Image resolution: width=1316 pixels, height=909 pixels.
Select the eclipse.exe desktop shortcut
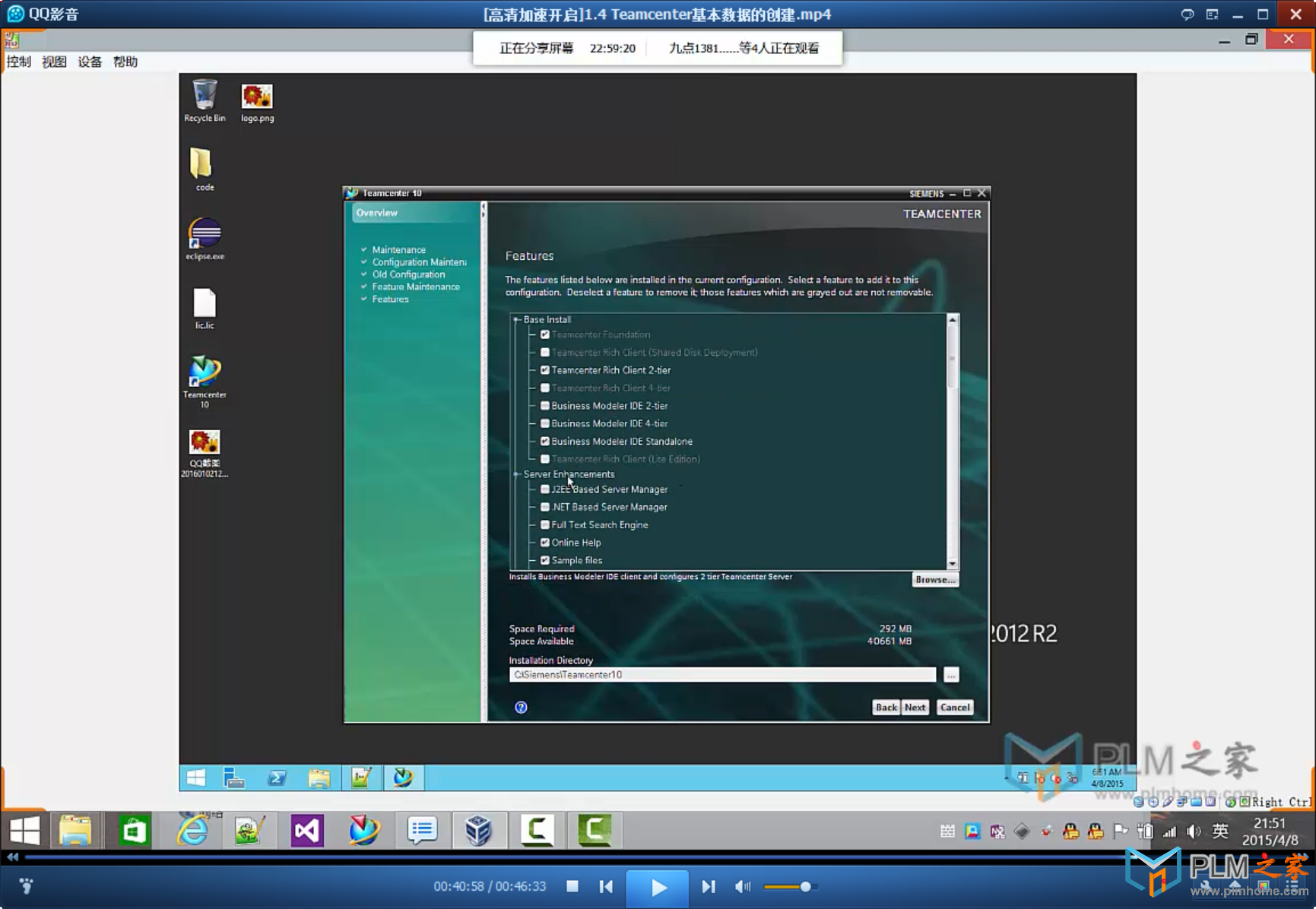(x=205, y=238)
